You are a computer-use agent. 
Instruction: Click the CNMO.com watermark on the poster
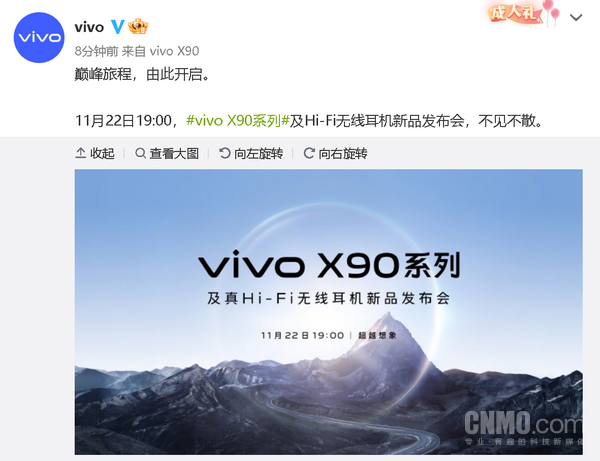click(523, 428)
